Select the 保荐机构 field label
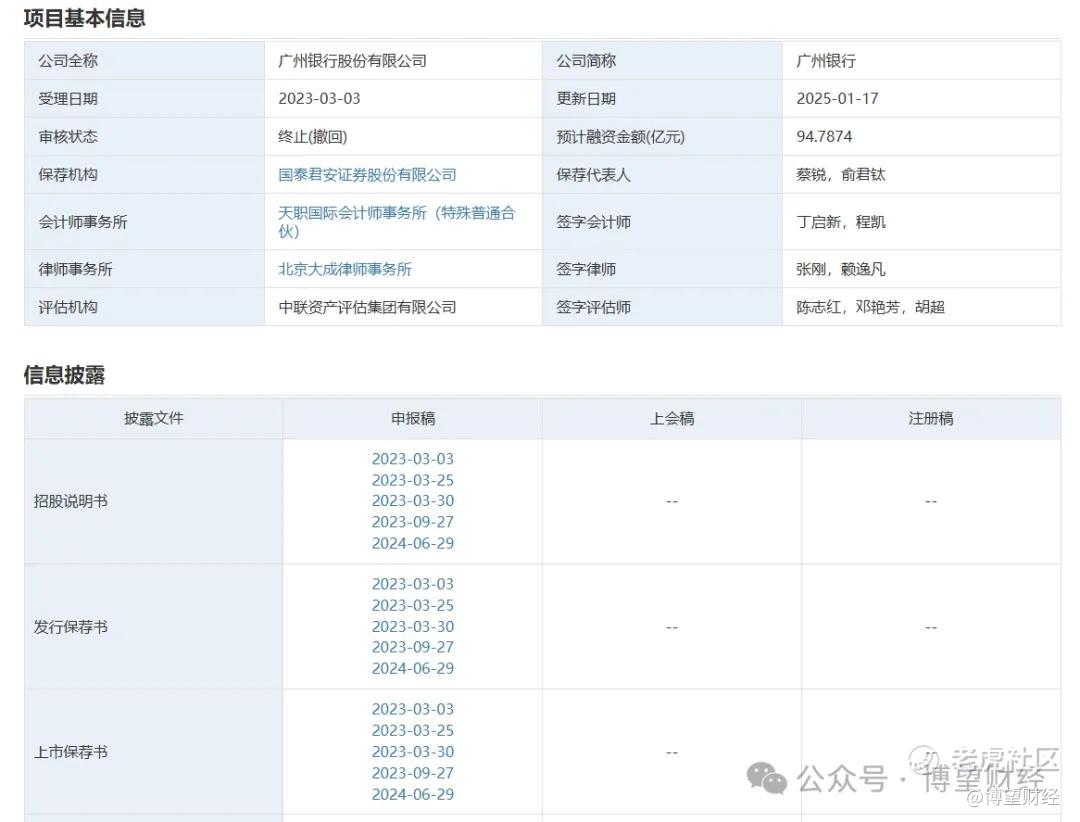The width and height of the screenshot is (1080, 822). coord(68,175)
